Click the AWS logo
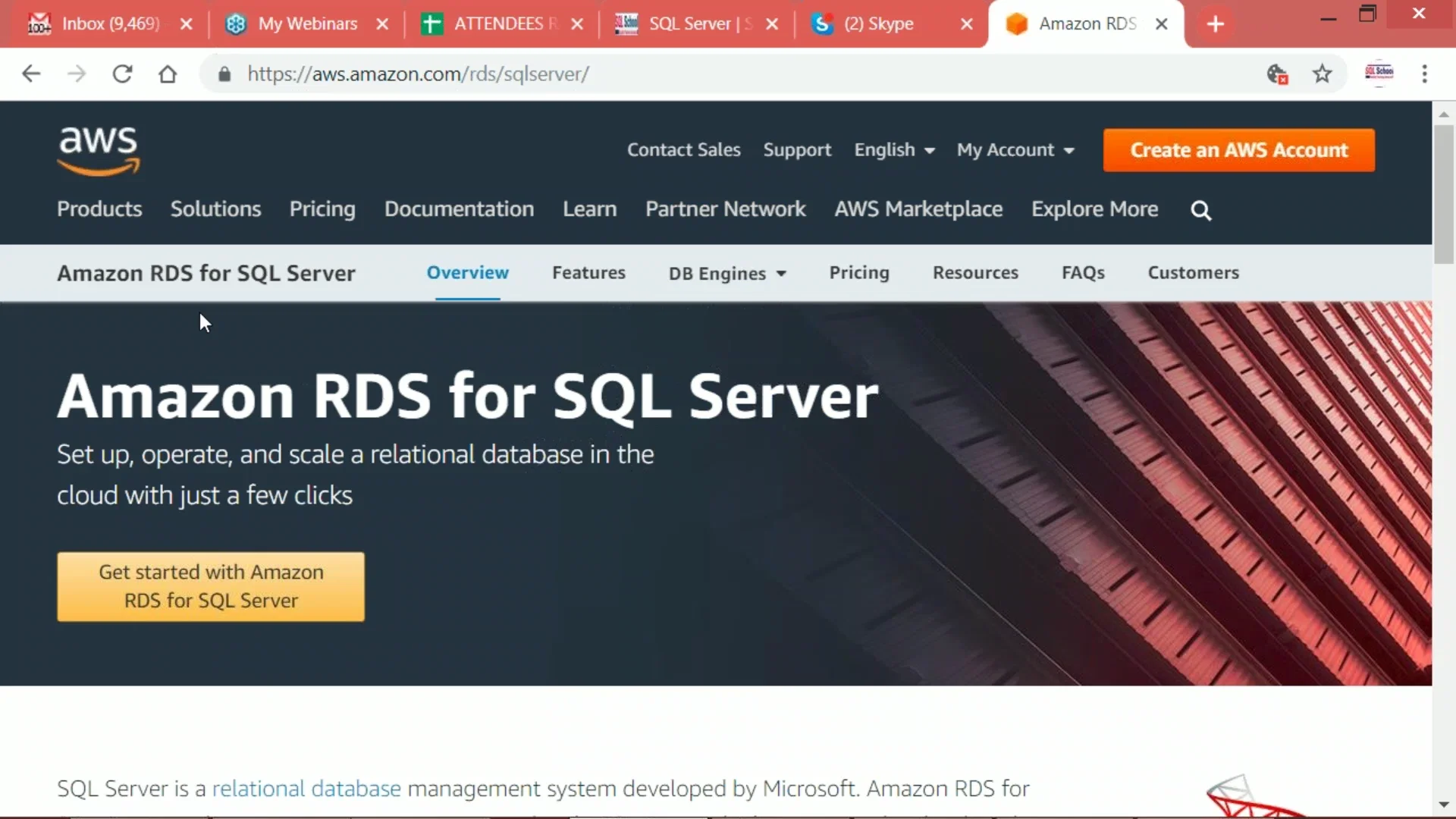The height and width of the screenshot is (819, 1456). tap(99, 150)
